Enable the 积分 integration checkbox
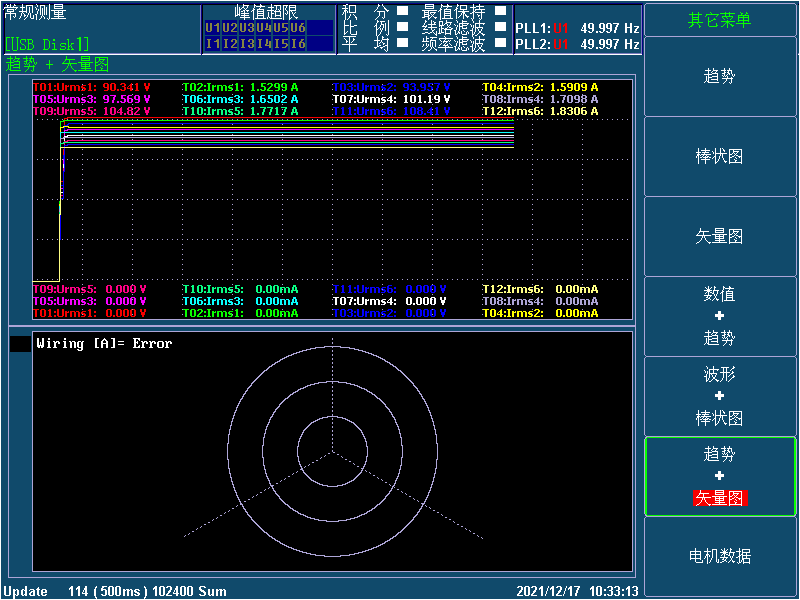This screenshot has width=800, height=600. pos(402,12)
